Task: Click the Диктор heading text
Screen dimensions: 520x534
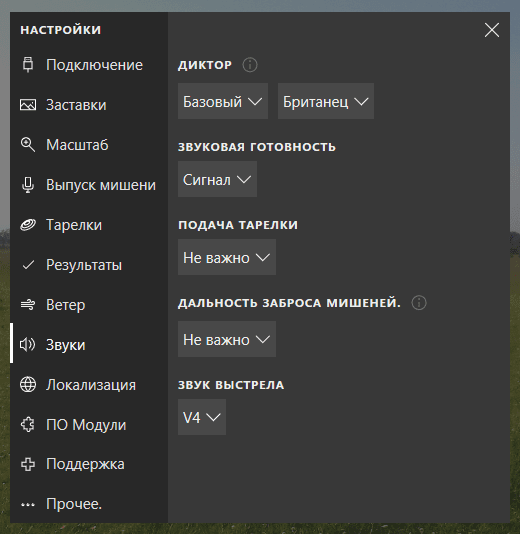Action: click(205, 65)
